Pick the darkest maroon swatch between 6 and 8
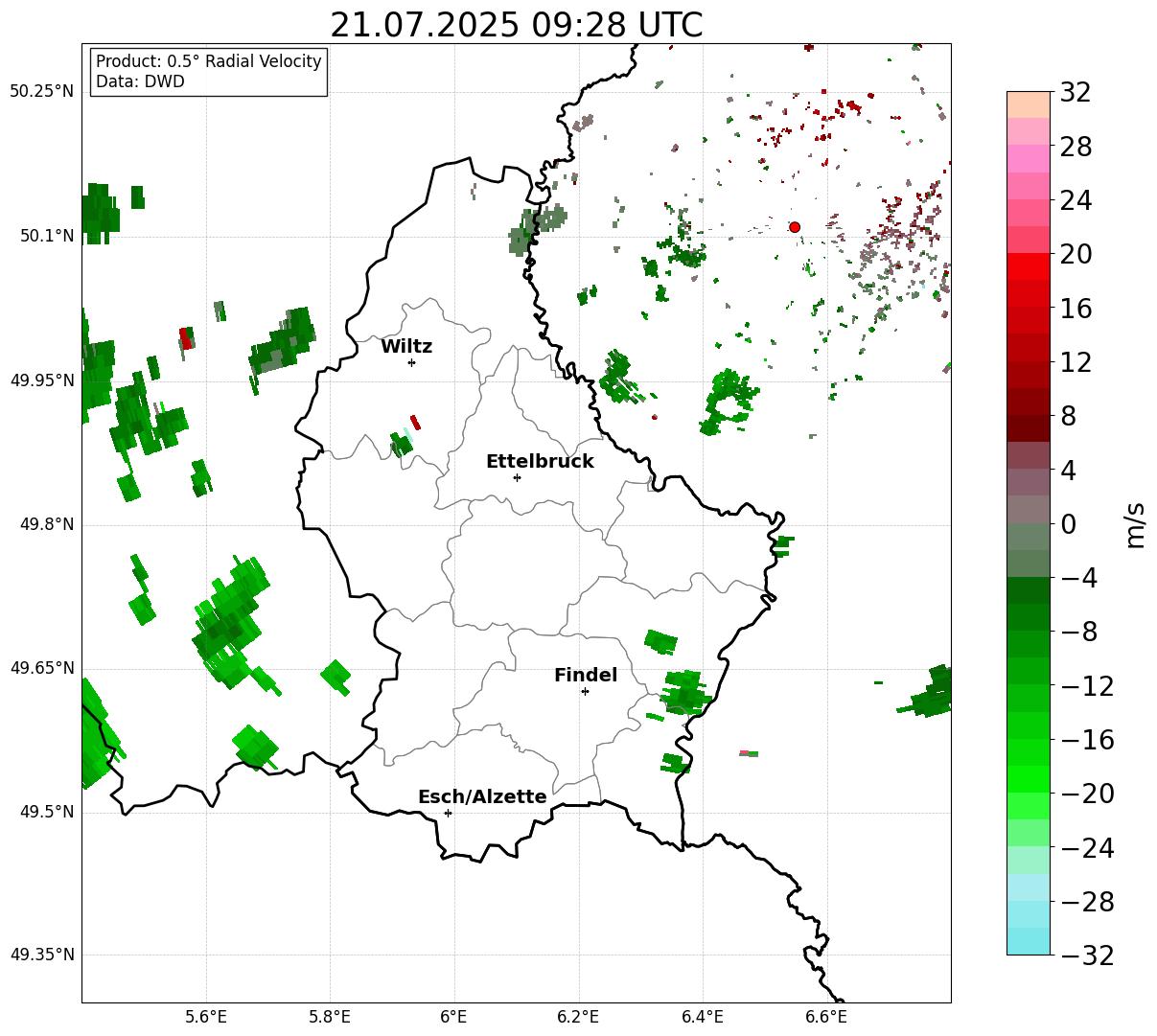Viewport: 1157px width, 1036px height. pos(1029,428)
